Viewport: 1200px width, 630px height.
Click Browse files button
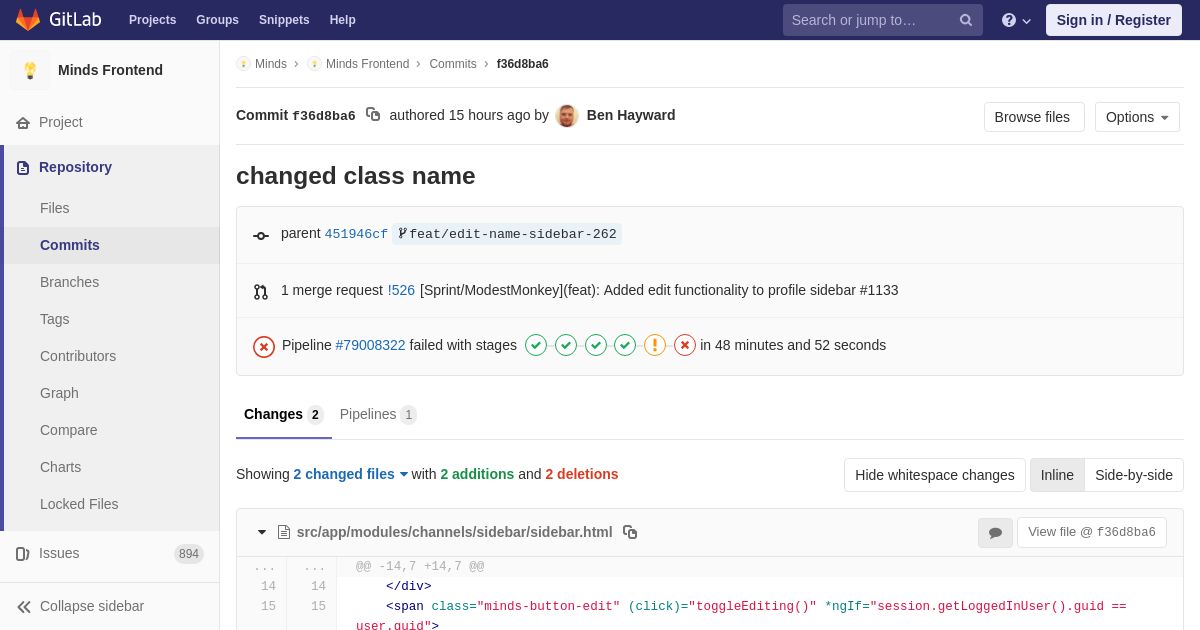point(1032,117)
